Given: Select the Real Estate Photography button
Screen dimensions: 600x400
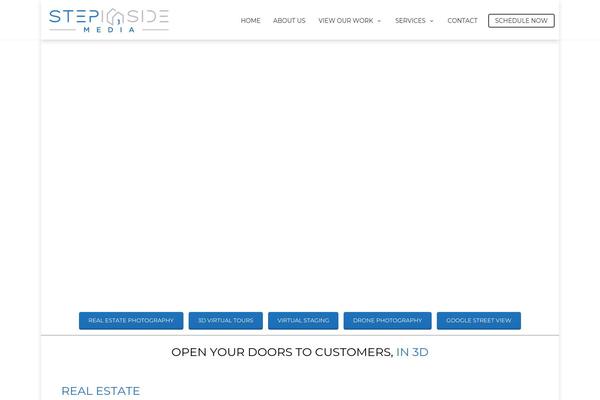Looking at the screenshot, I should 131,320.
